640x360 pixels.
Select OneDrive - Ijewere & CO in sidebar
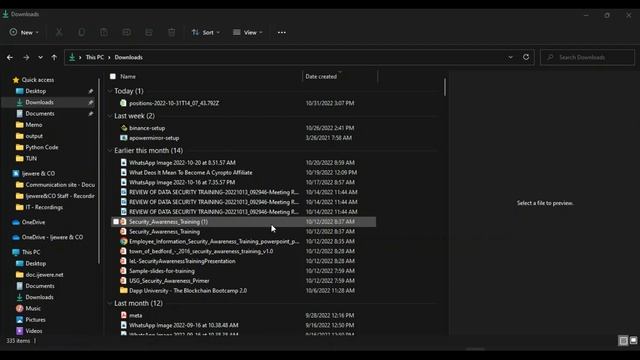[x=52, y=237]
